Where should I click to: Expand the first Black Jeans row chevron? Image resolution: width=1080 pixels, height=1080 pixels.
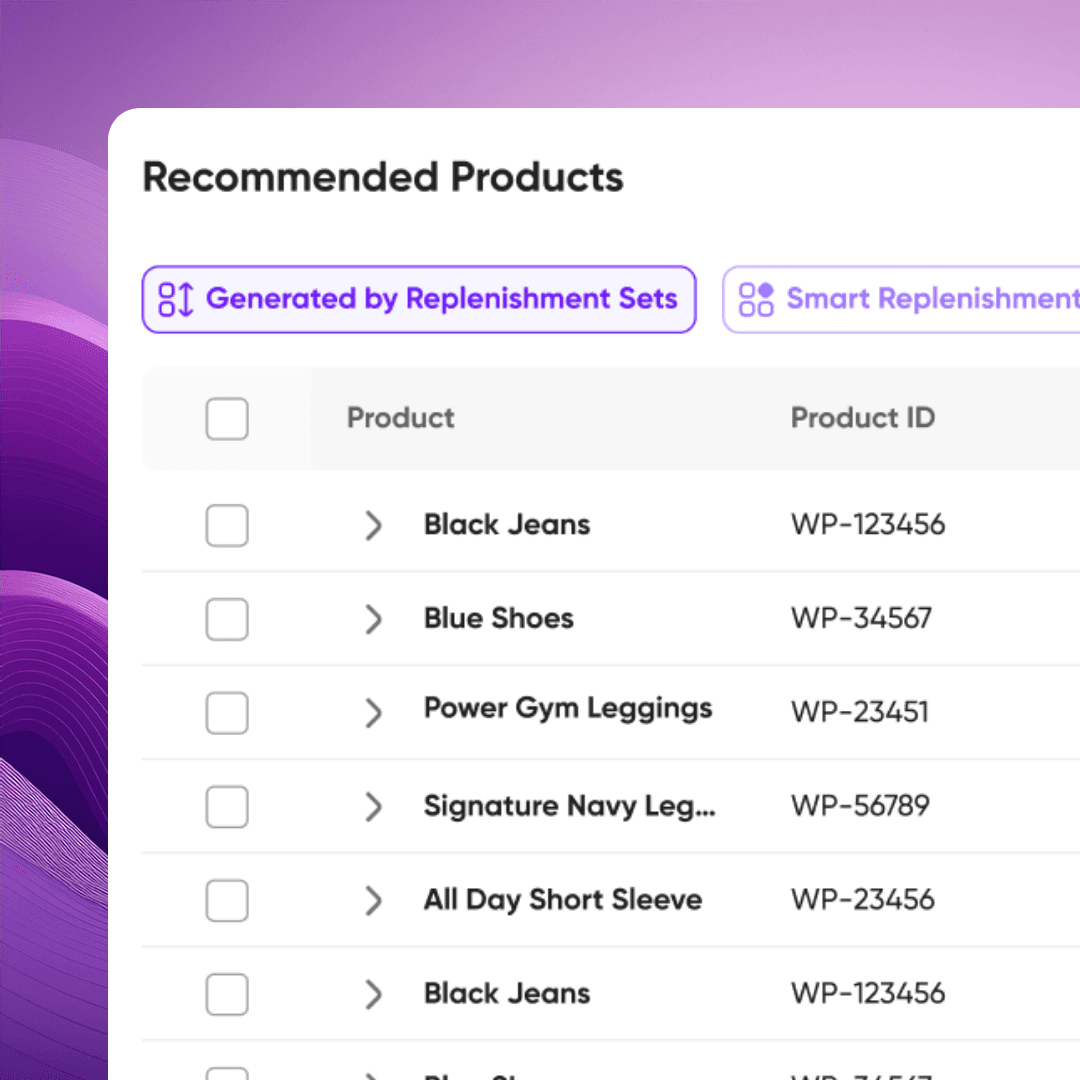(x=373, y=526)
